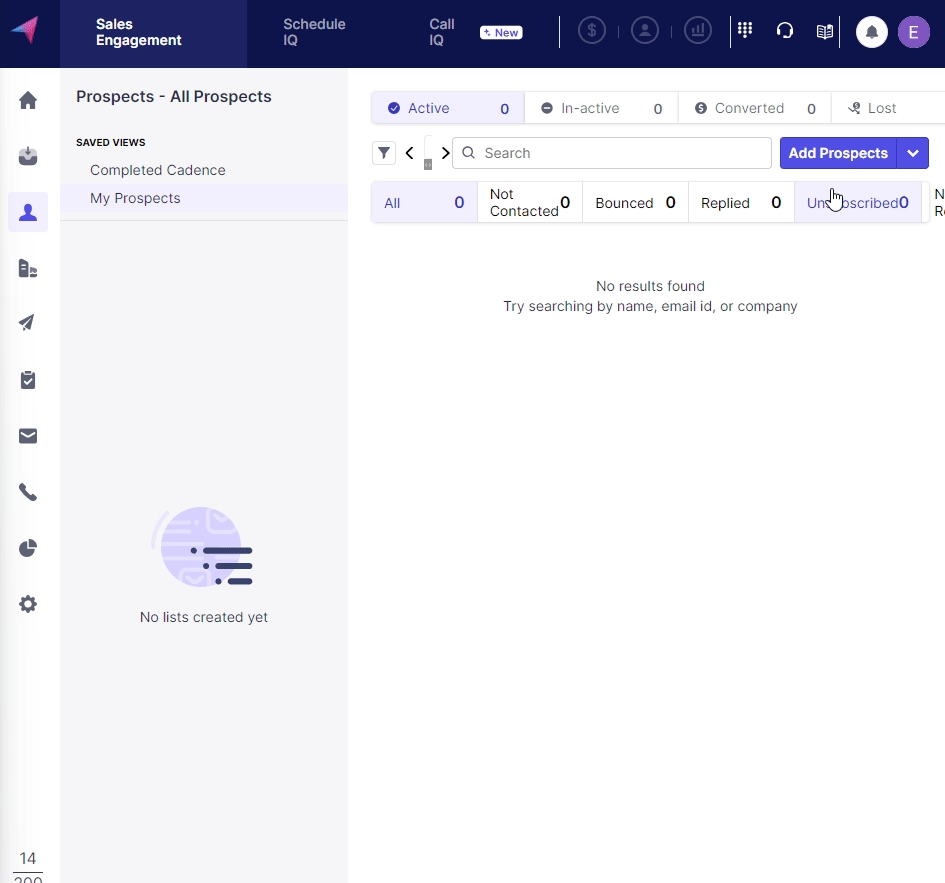
Task: Open the Settings gear icon
Action: tap(28, 604)
